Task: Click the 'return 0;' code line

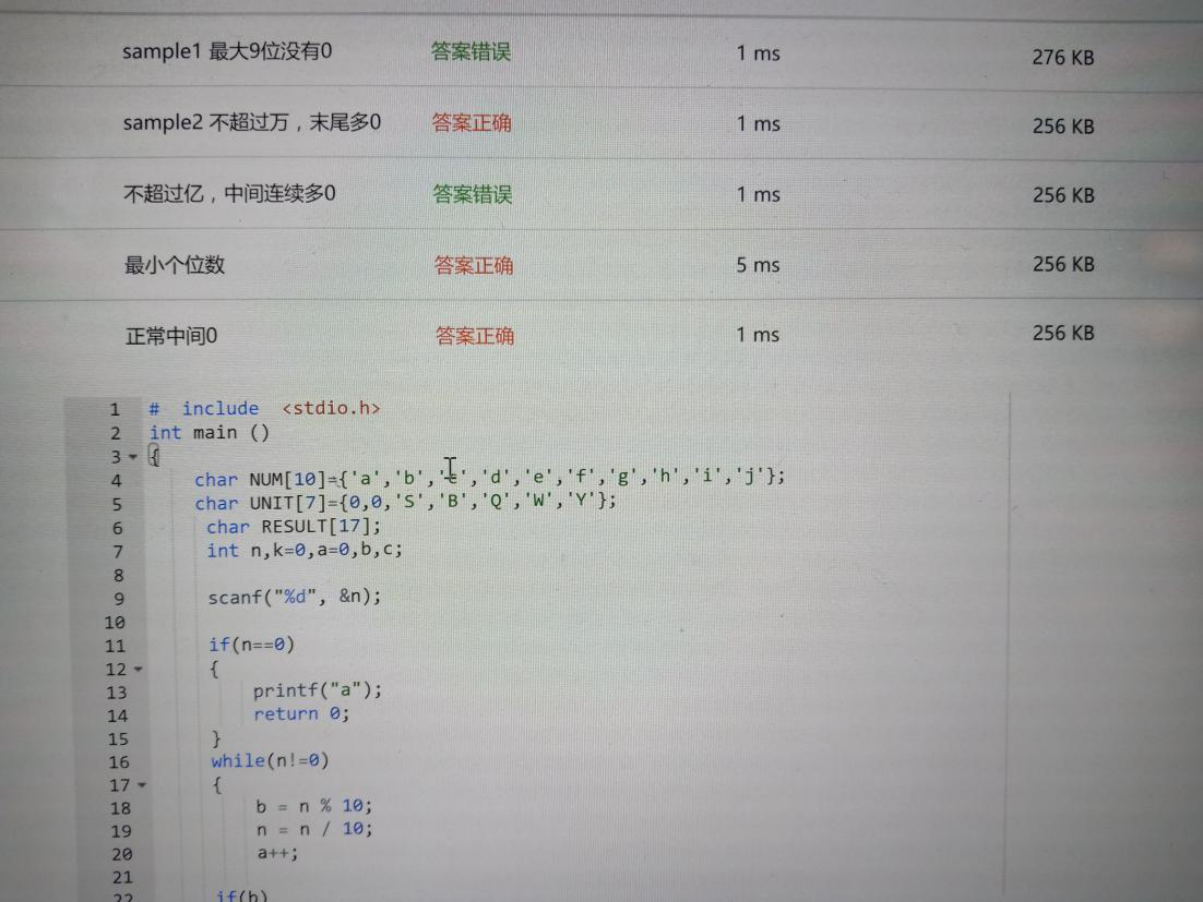Action: pos(302,714)
